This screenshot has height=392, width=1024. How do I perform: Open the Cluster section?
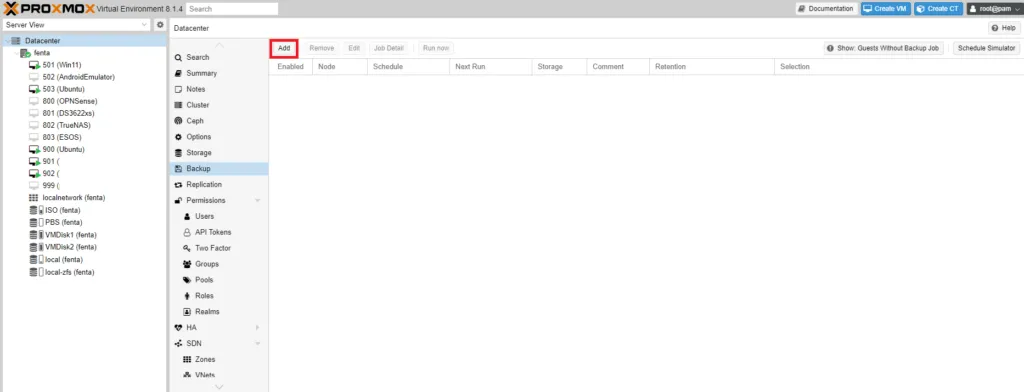(219, 105)
